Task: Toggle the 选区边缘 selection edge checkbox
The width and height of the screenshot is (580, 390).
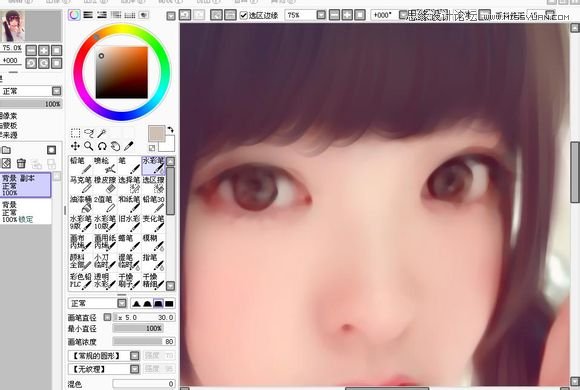Action: [x=243, y=15]
